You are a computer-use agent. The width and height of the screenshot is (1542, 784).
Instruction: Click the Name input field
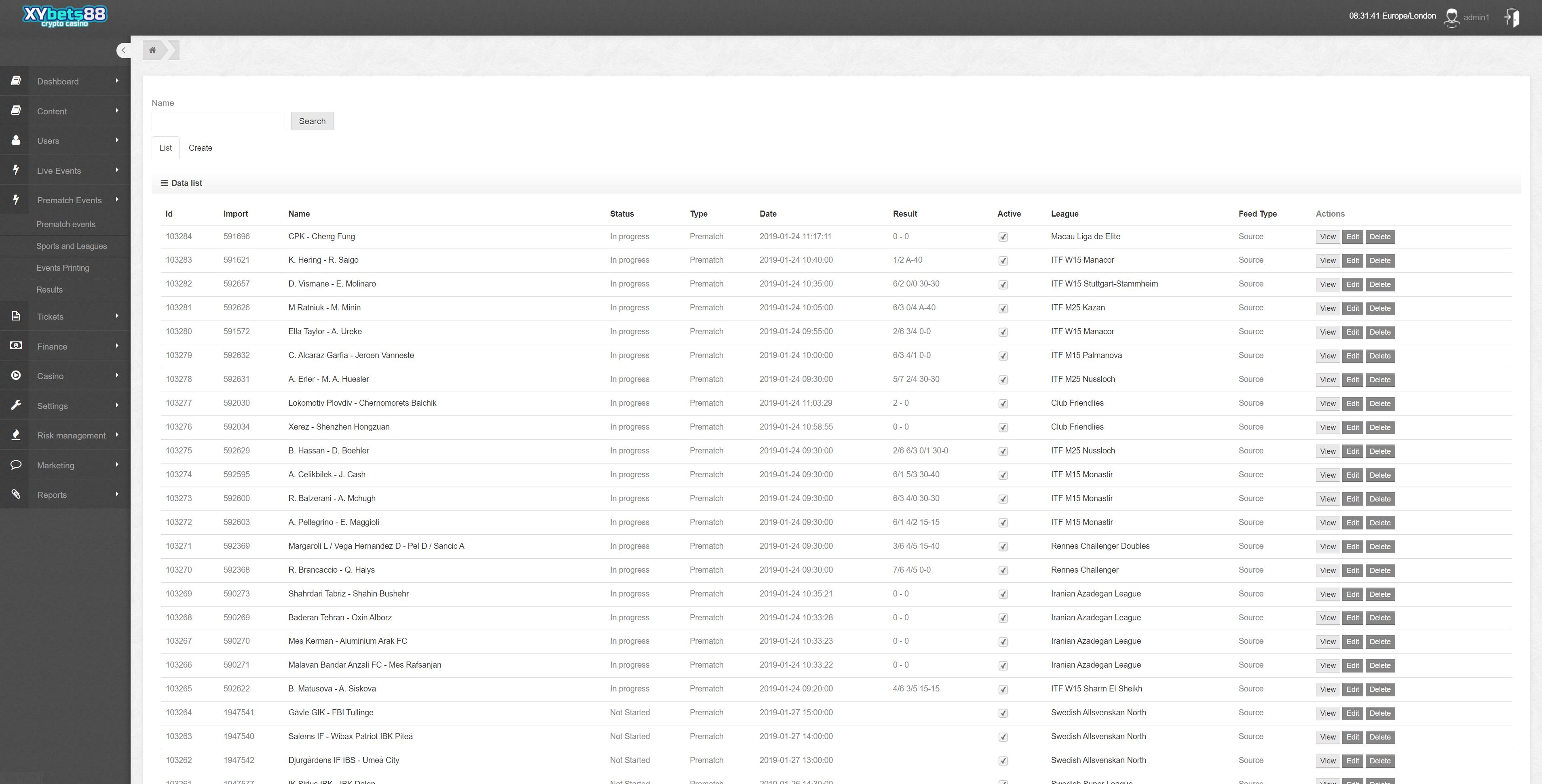coord(218,120)
